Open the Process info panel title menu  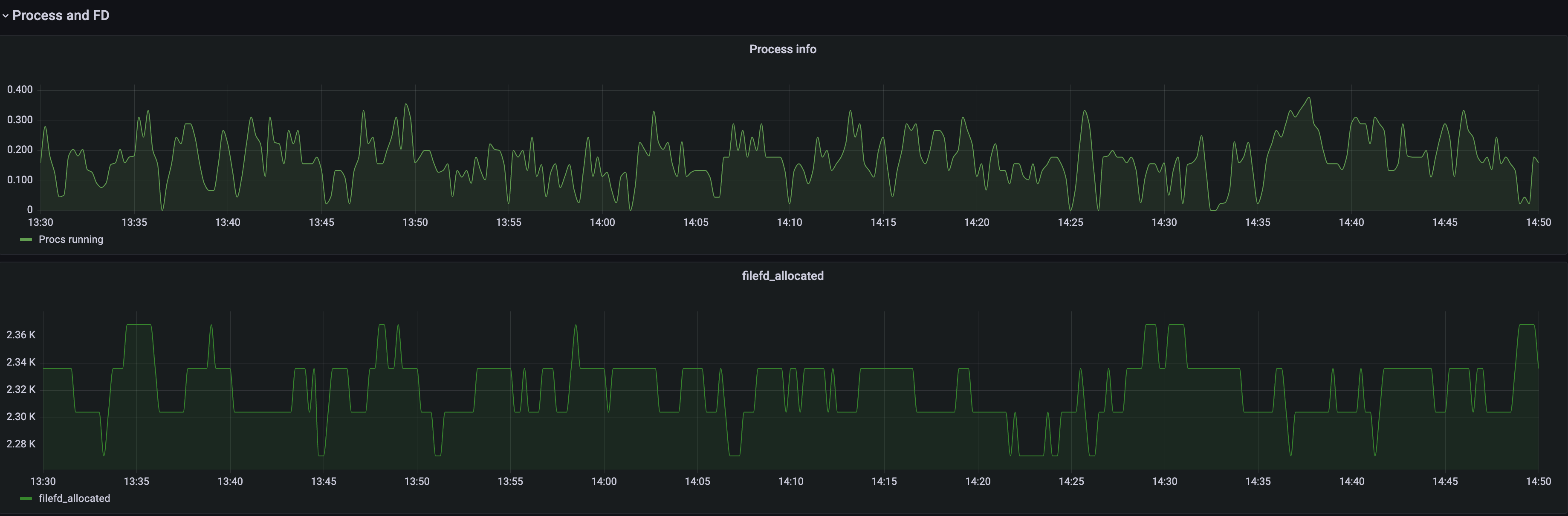pyautogui.click(x=783, y=49)
